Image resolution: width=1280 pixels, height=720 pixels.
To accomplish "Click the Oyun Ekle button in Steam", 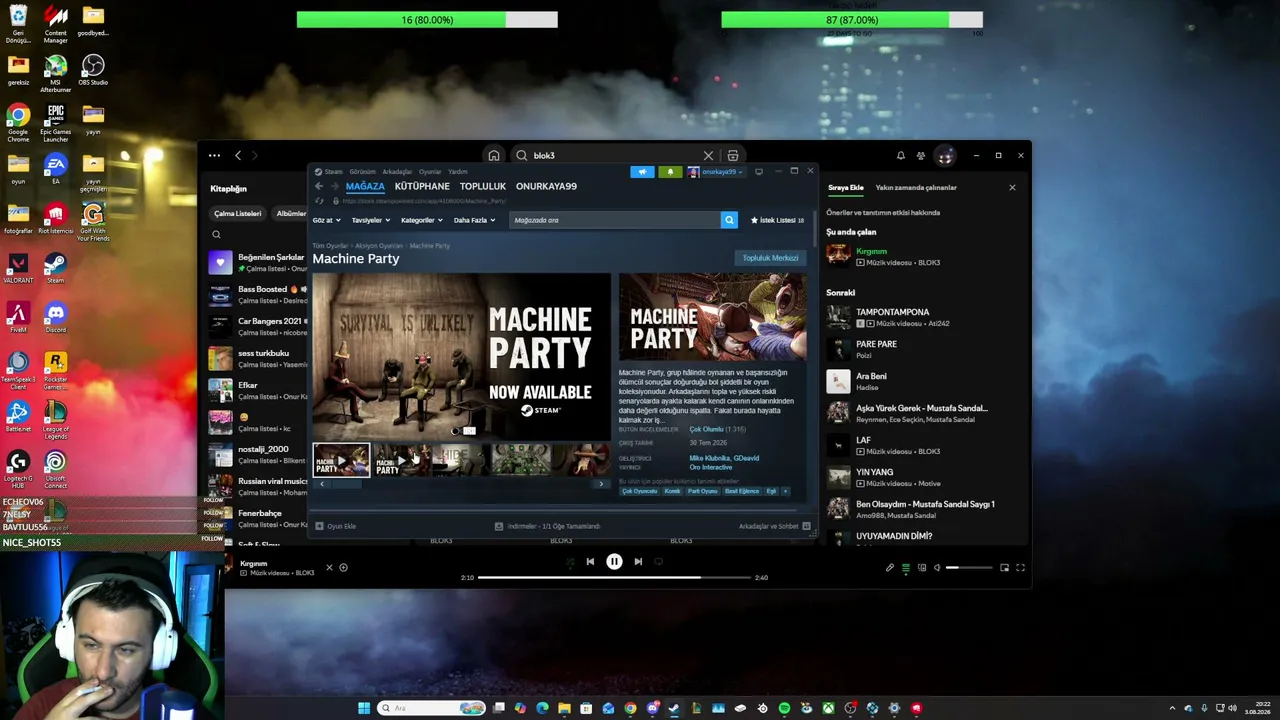I will (x=335, y=526).
